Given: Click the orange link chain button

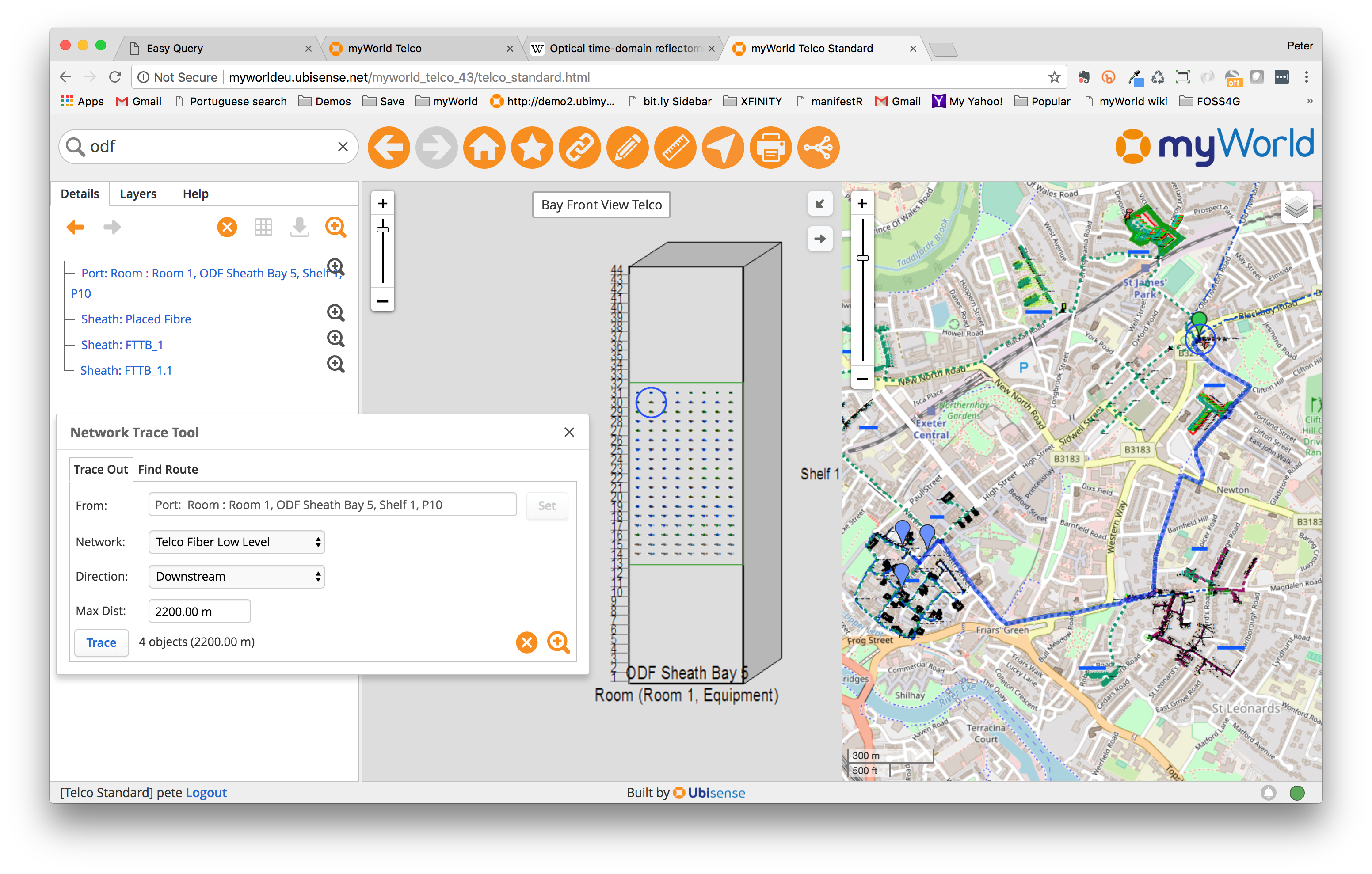Looking at the screenshot, I should point(580,147).
